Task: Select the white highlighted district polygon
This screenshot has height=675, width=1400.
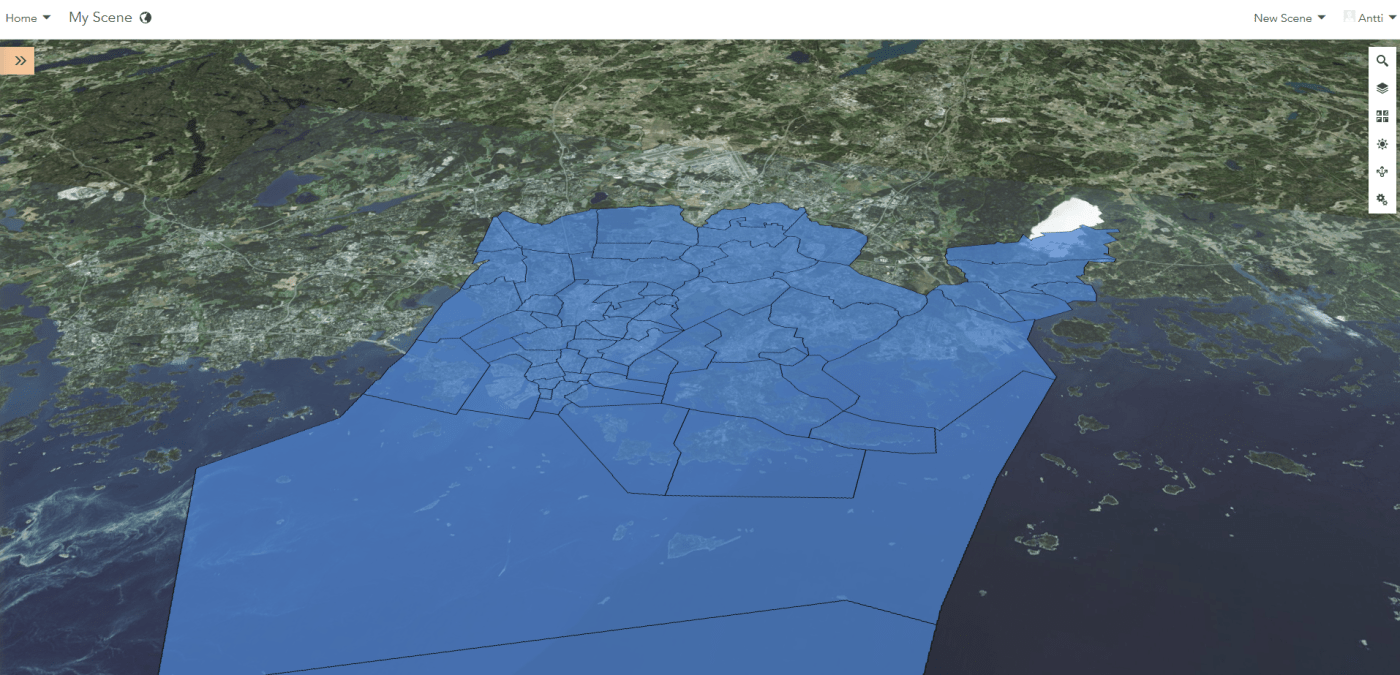Action: (x=1068, y=215)
